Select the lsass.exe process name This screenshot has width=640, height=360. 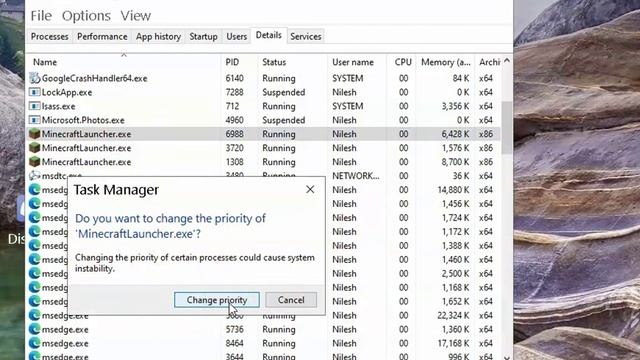click(x=58, y=106)
